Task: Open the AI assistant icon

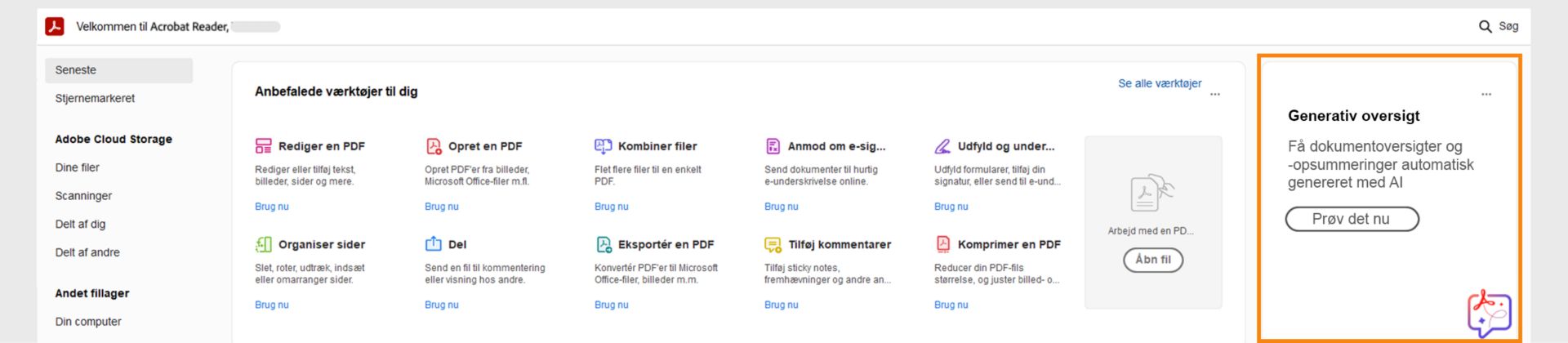Action: point(1489,313)
